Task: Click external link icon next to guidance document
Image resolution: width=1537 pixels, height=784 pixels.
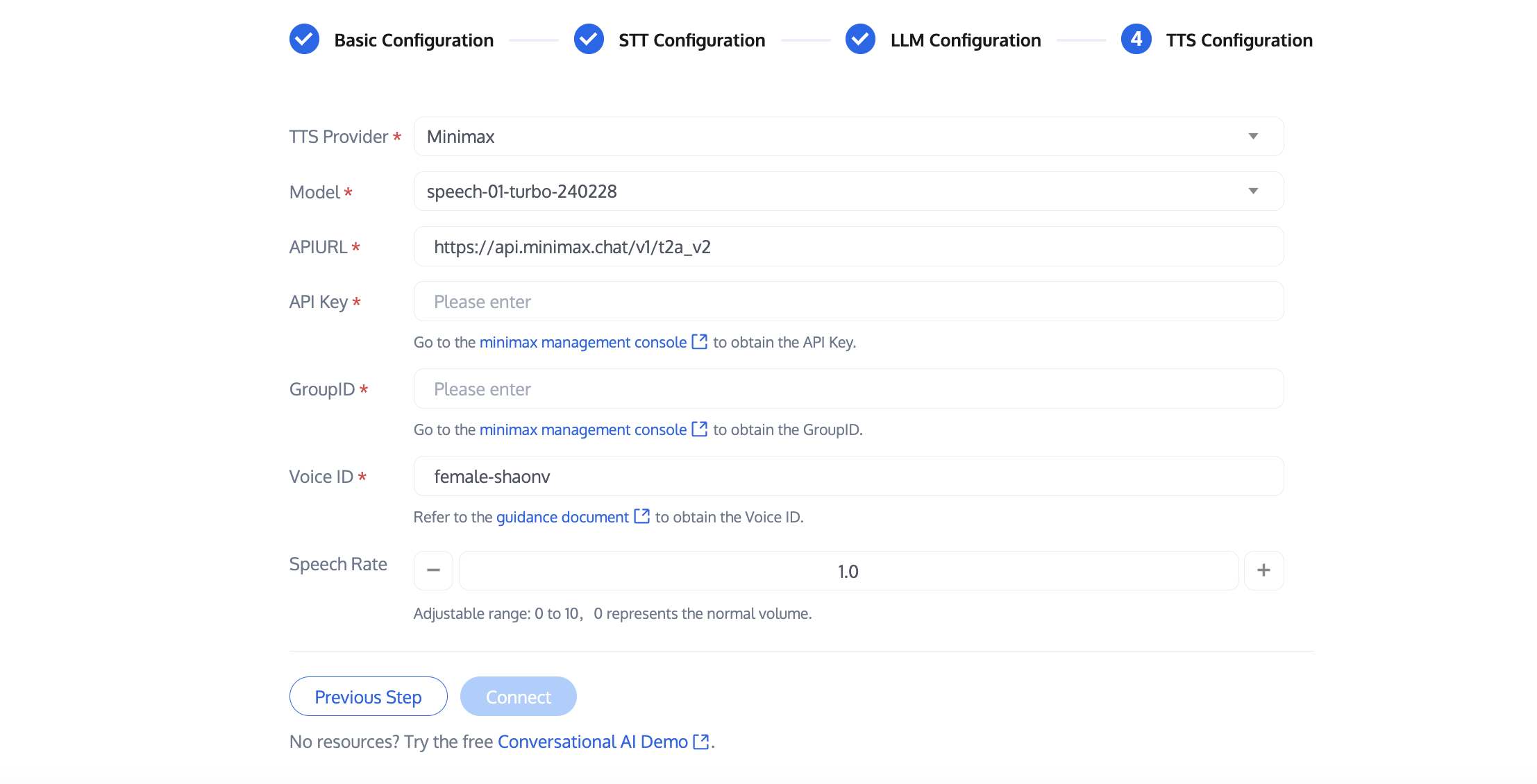Action: 642,516
